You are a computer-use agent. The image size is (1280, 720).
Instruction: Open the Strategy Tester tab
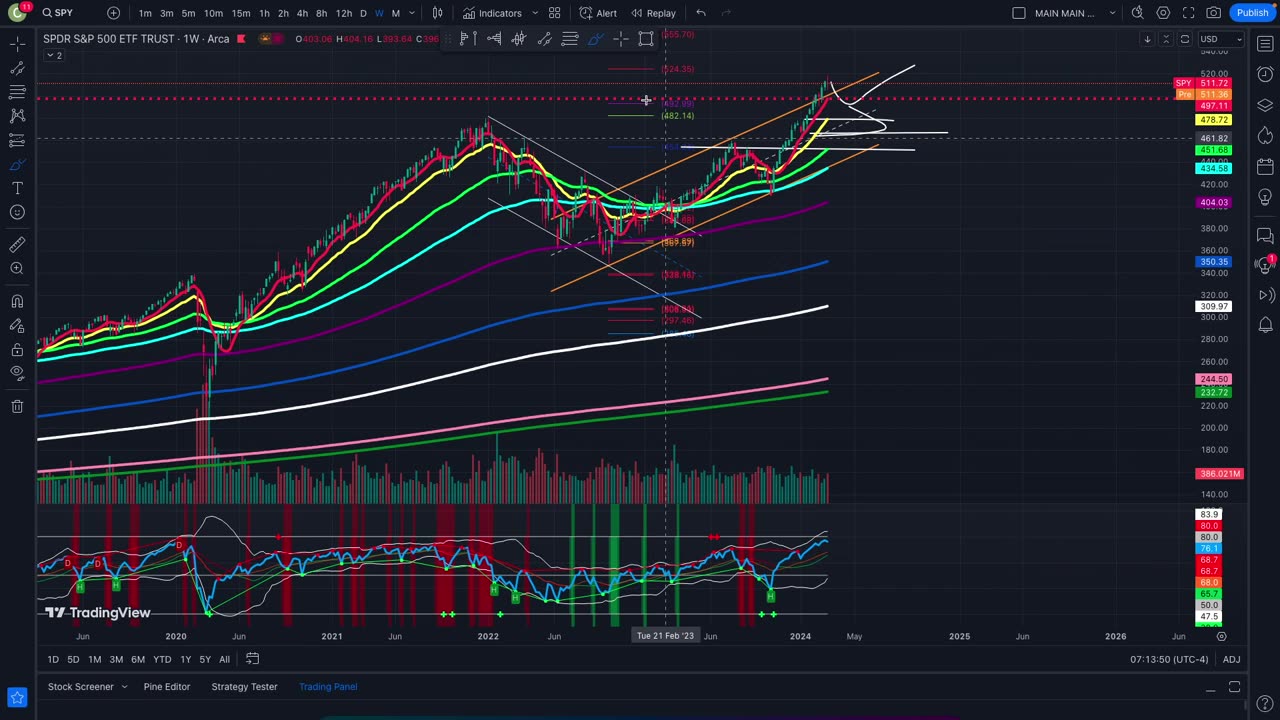point(244,687)
